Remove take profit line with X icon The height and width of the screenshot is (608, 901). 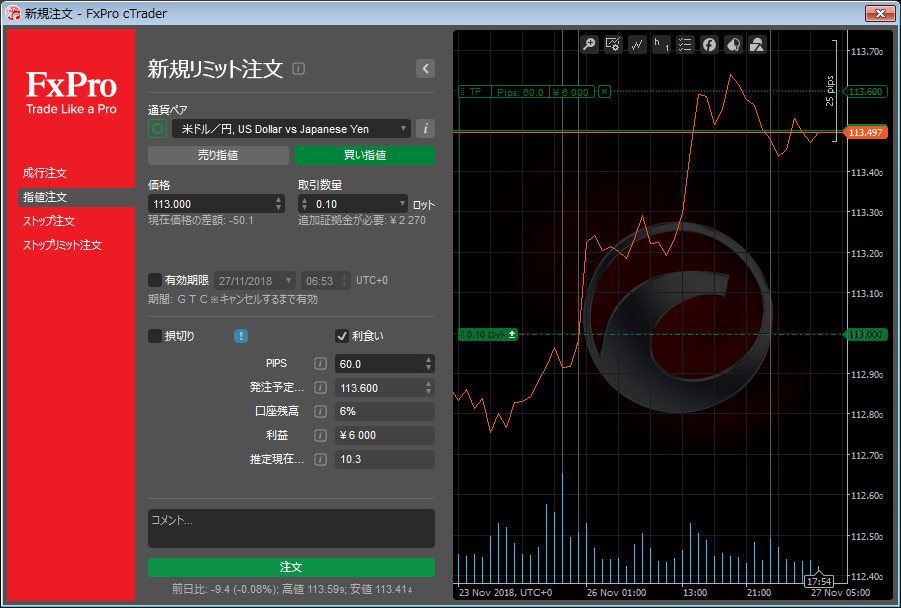click(x=604, y=91)
